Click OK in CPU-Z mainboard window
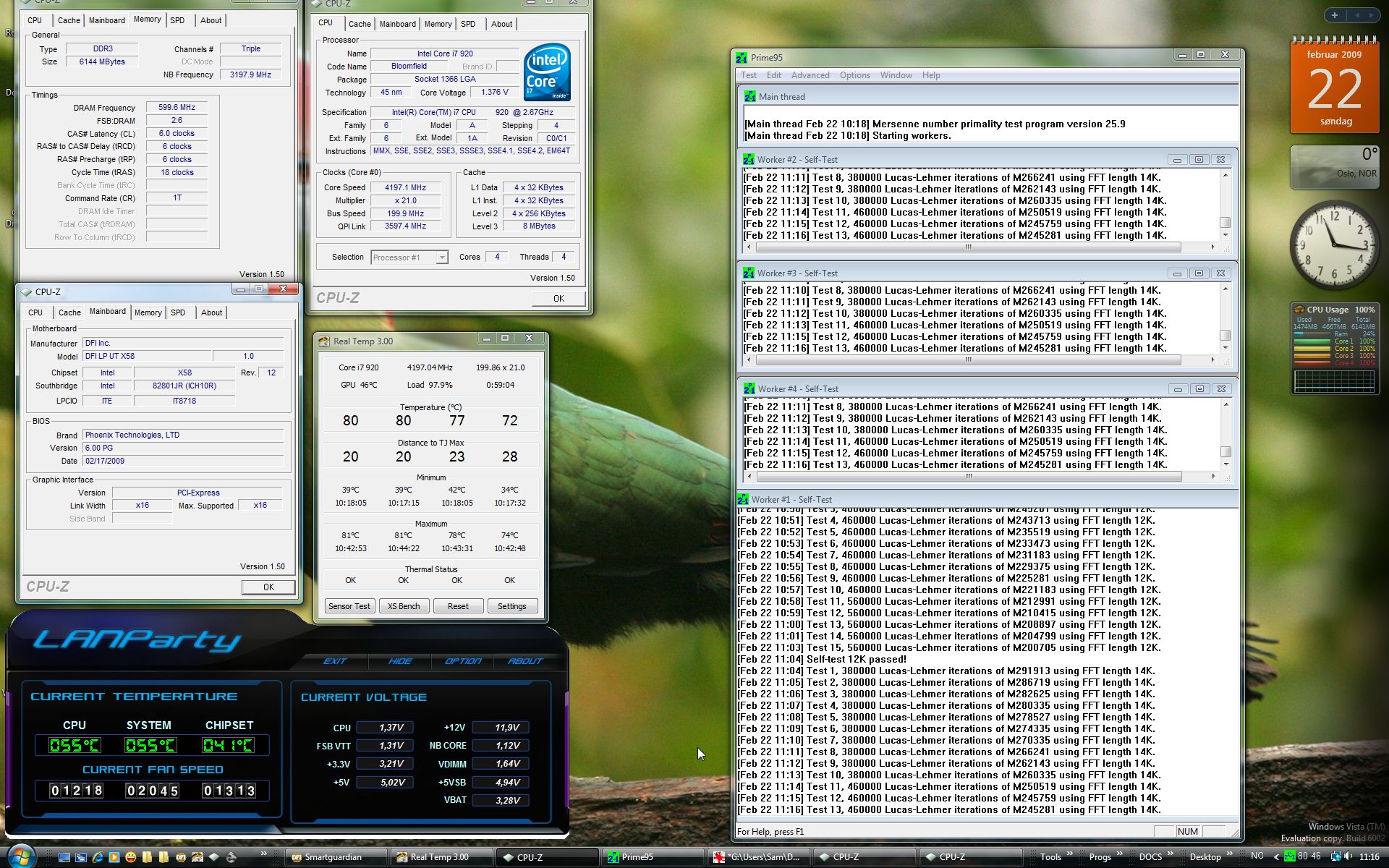This screenshot has height=868, width=1389. pos(268,587)
